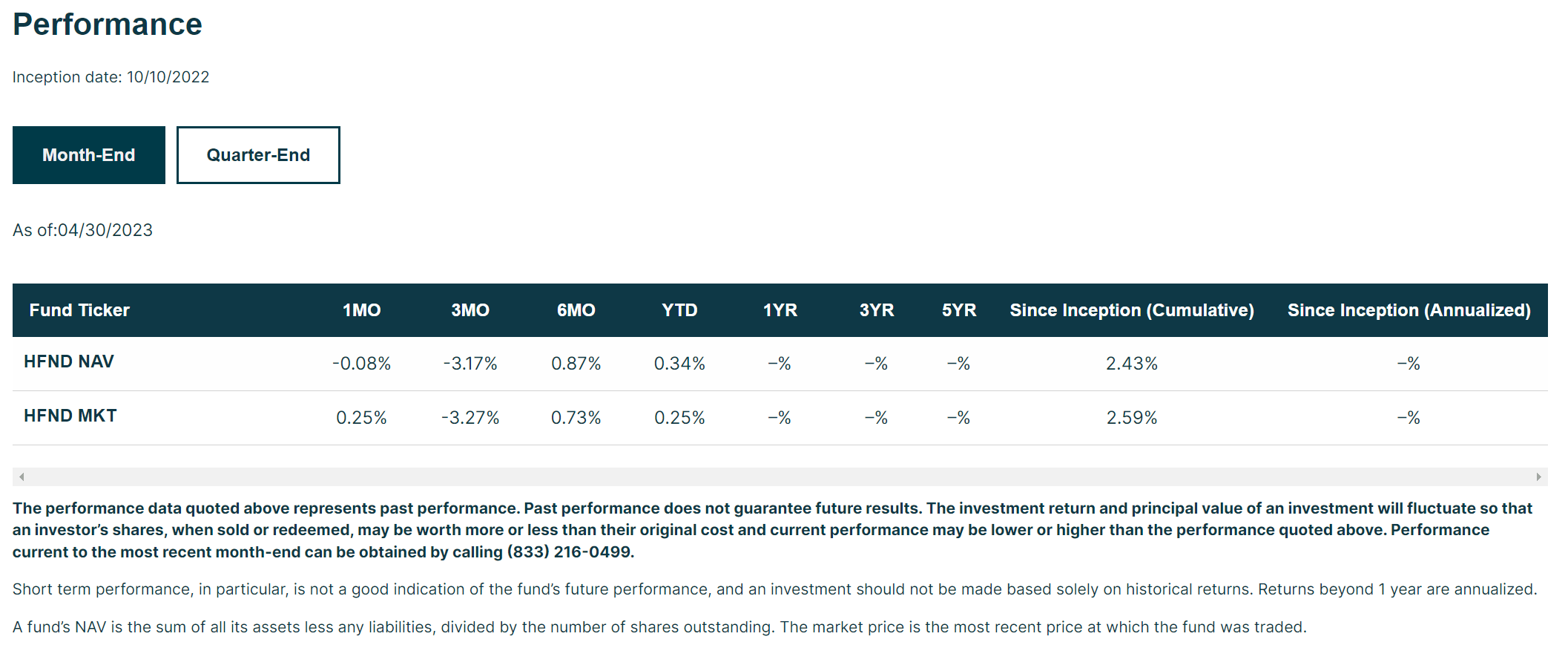Screen dimensions: 1568x668
Task: Click the 3YR column header
Action: click(877, 310)
